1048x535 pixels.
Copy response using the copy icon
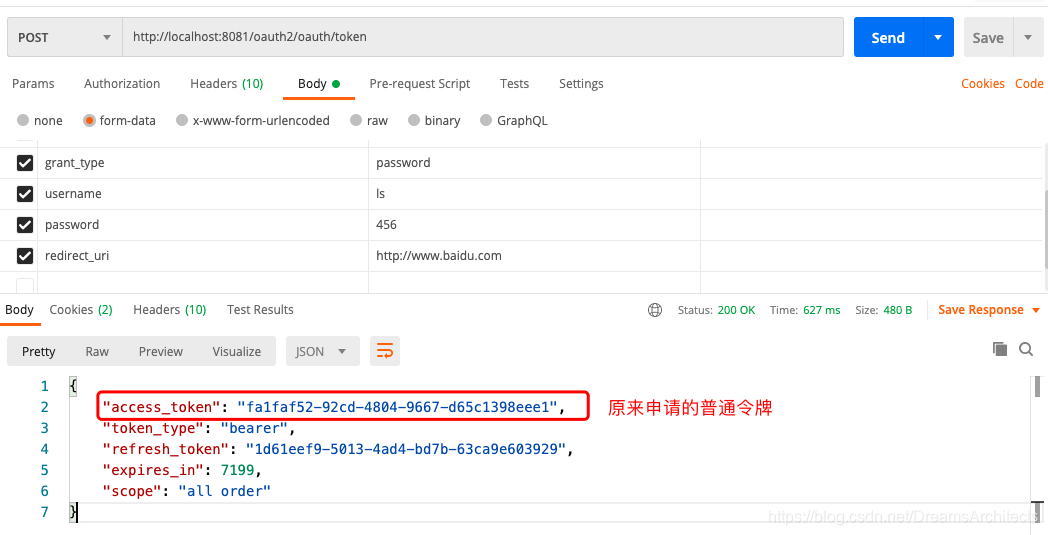pos(1000,348)
